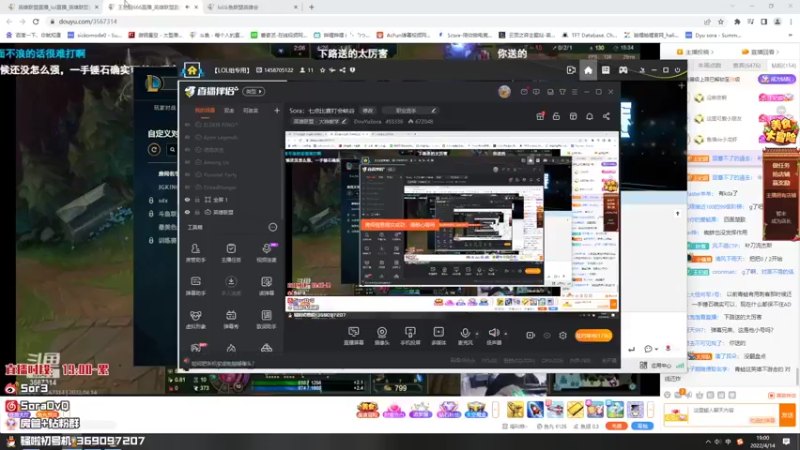Toggle visibility of Pummel Party source
Screen dimensions: 800x450
pyautogui.click(x=187, y=174)
